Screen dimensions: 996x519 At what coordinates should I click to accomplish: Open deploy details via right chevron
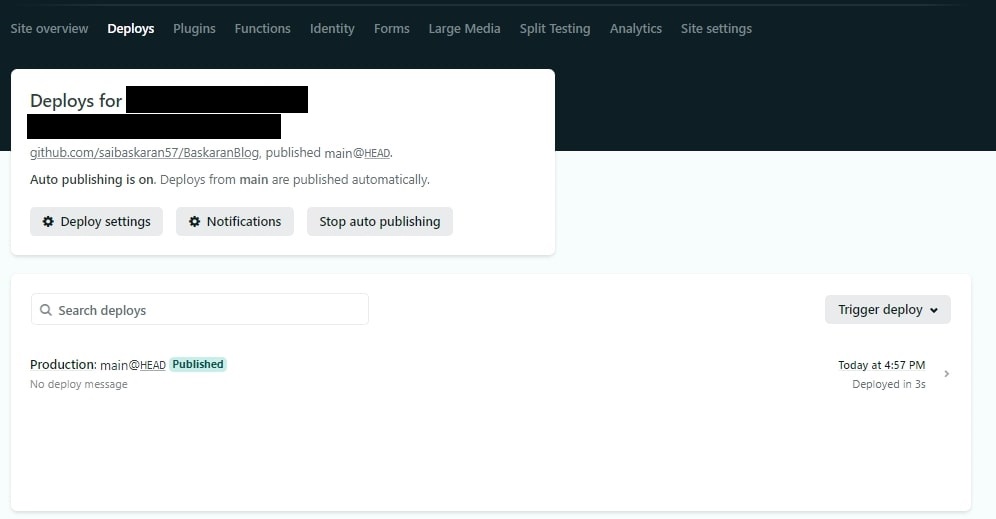[x=946, y=374]
